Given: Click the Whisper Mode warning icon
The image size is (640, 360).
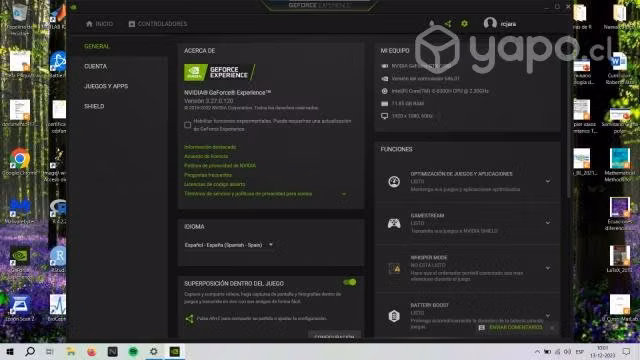Looking at the screenshot, I should [394, 269].
